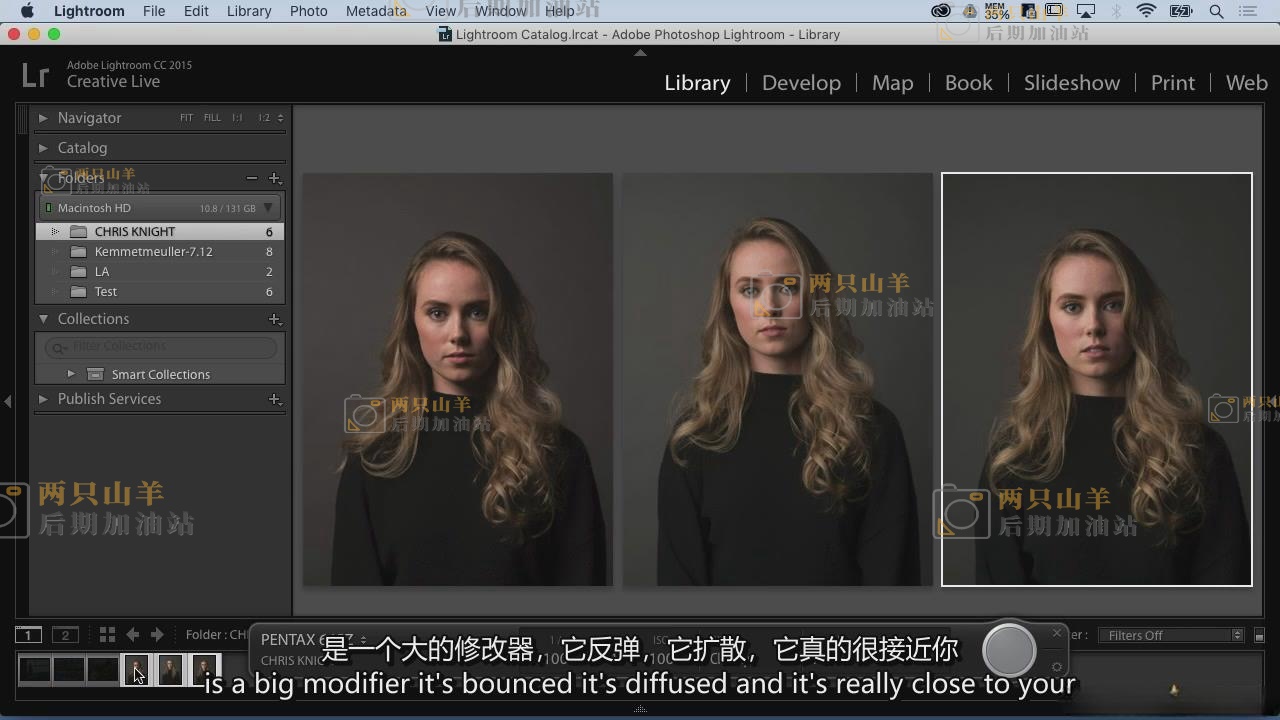
Task: Click the minus icon in Folders panel
Action: pos(252,178)
